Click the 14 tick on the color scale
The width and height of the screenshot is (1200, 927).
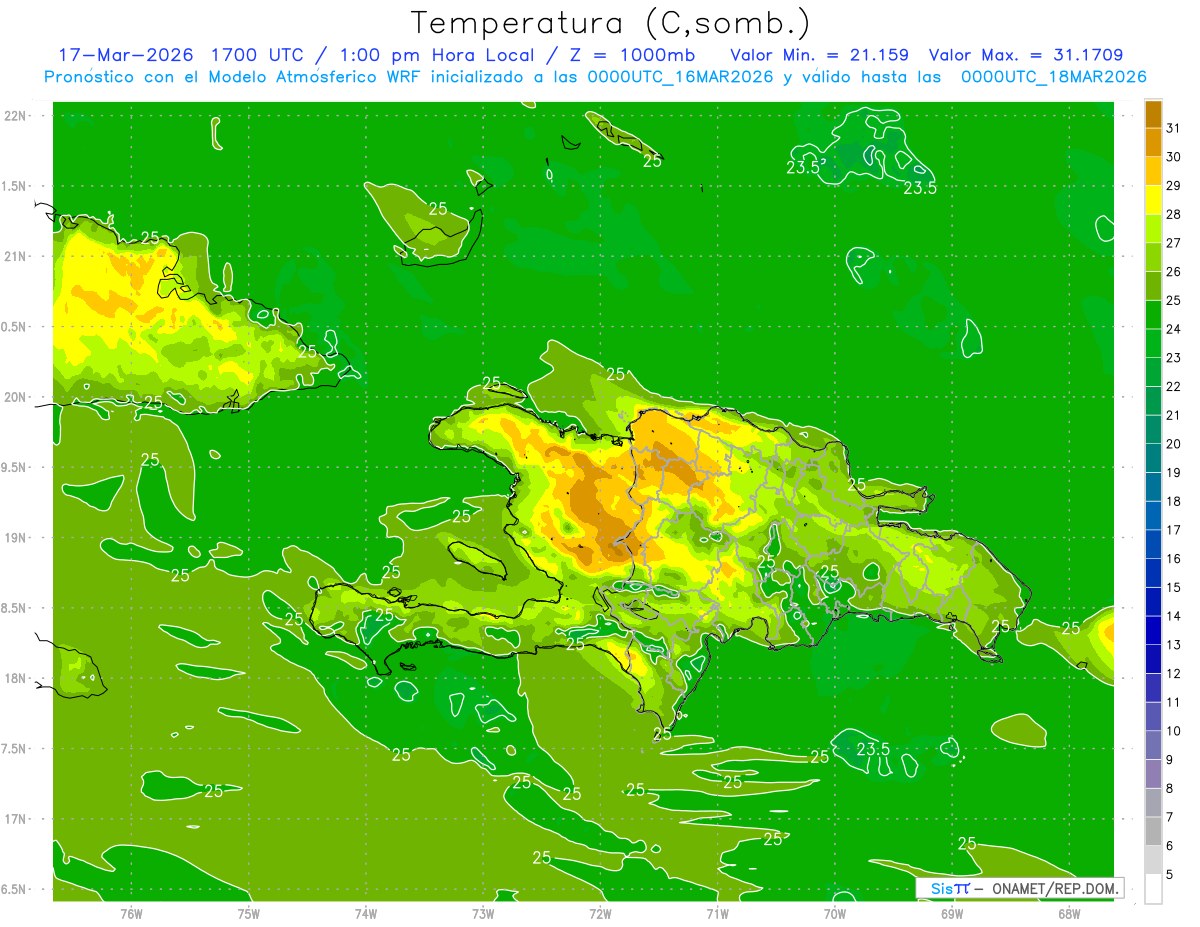(1173, 616)
